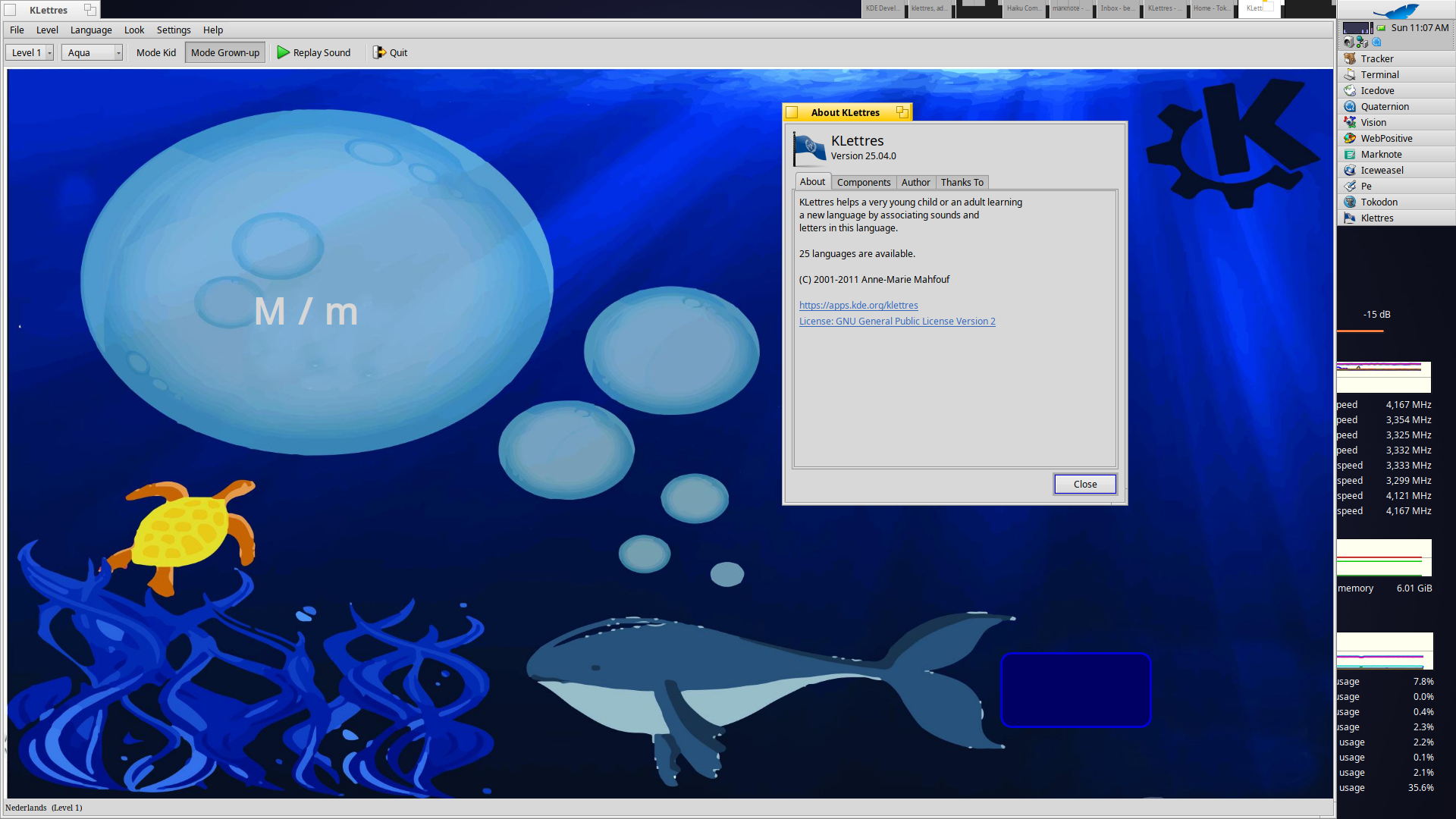Switch to Terminal in the deskbar
Screen dimensions: 1456x819
tap(1379, 74)
